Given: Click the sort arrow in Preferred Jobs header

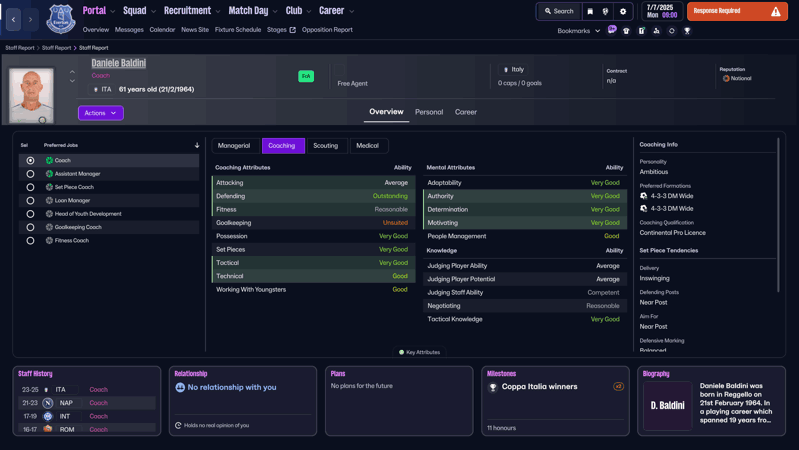Looking at the screenshot, I should [x=197, y=145].
